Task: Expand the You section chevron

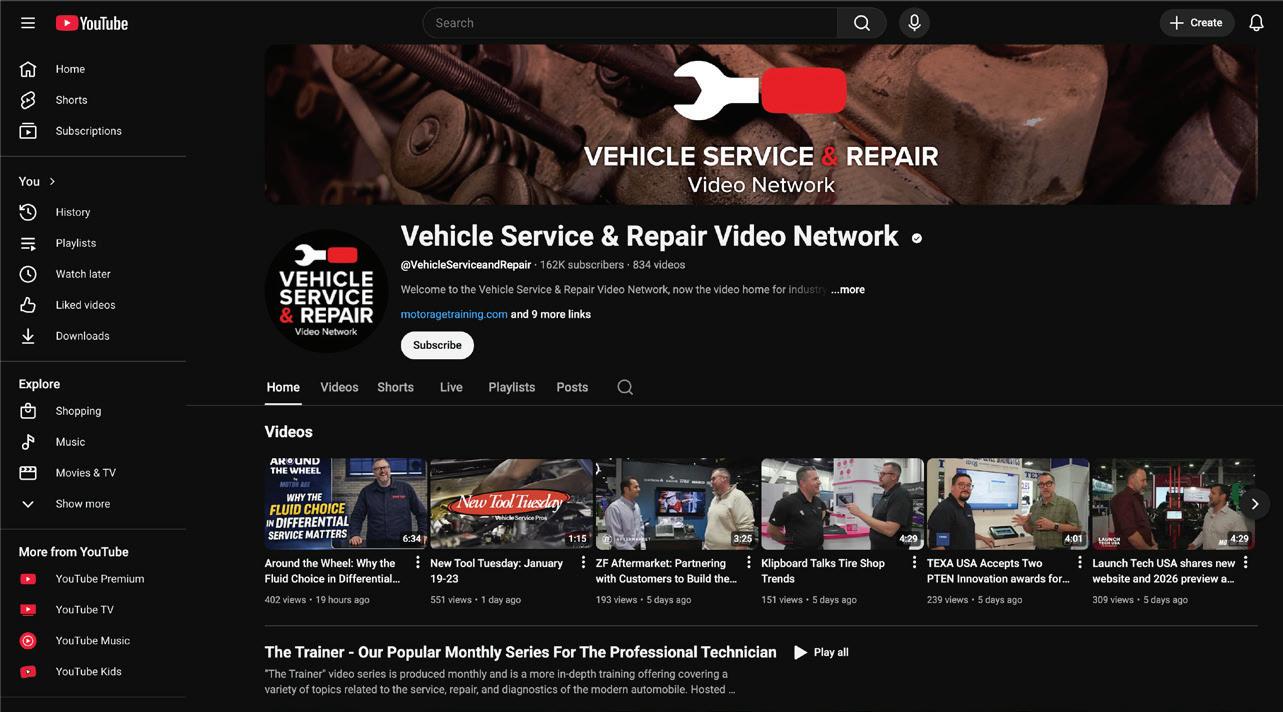Action: [52, 181]
